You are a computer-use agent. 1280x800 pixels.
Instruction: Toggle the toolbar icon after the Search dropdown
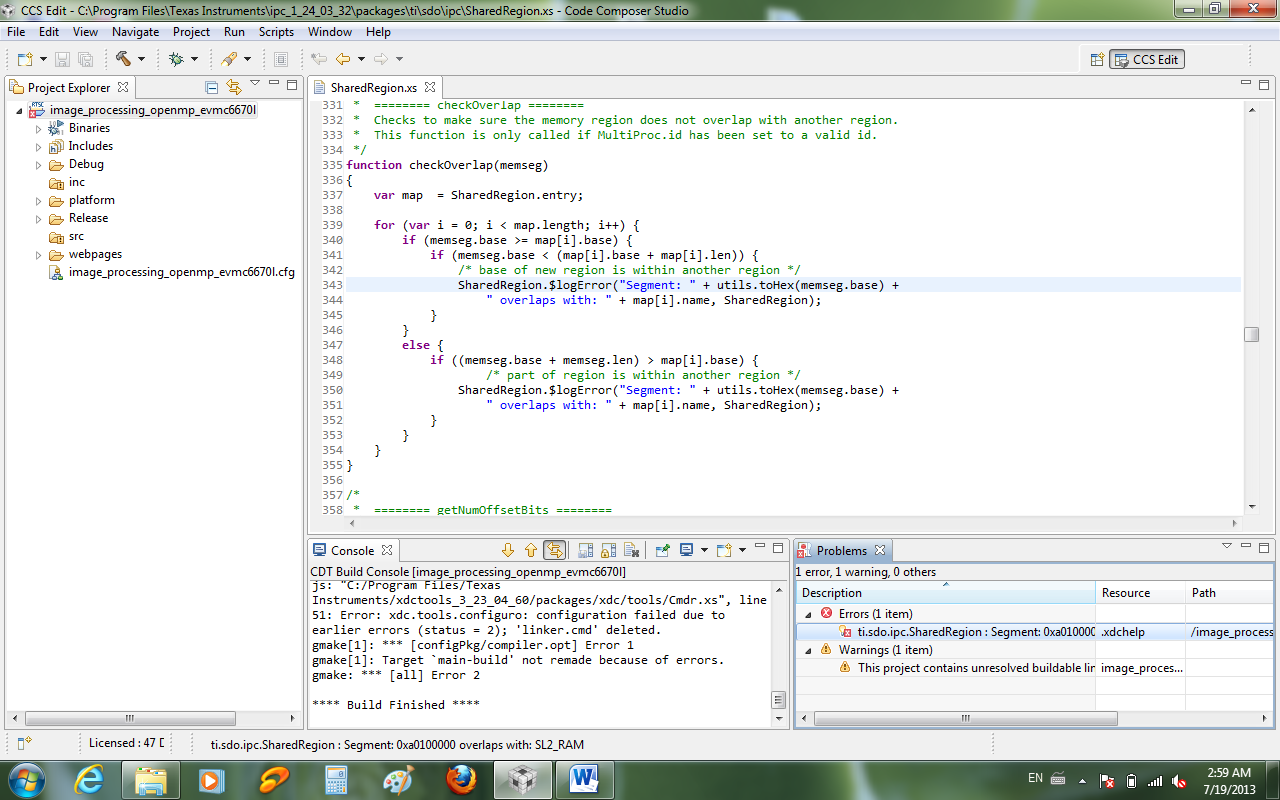(x=281, y=60)
